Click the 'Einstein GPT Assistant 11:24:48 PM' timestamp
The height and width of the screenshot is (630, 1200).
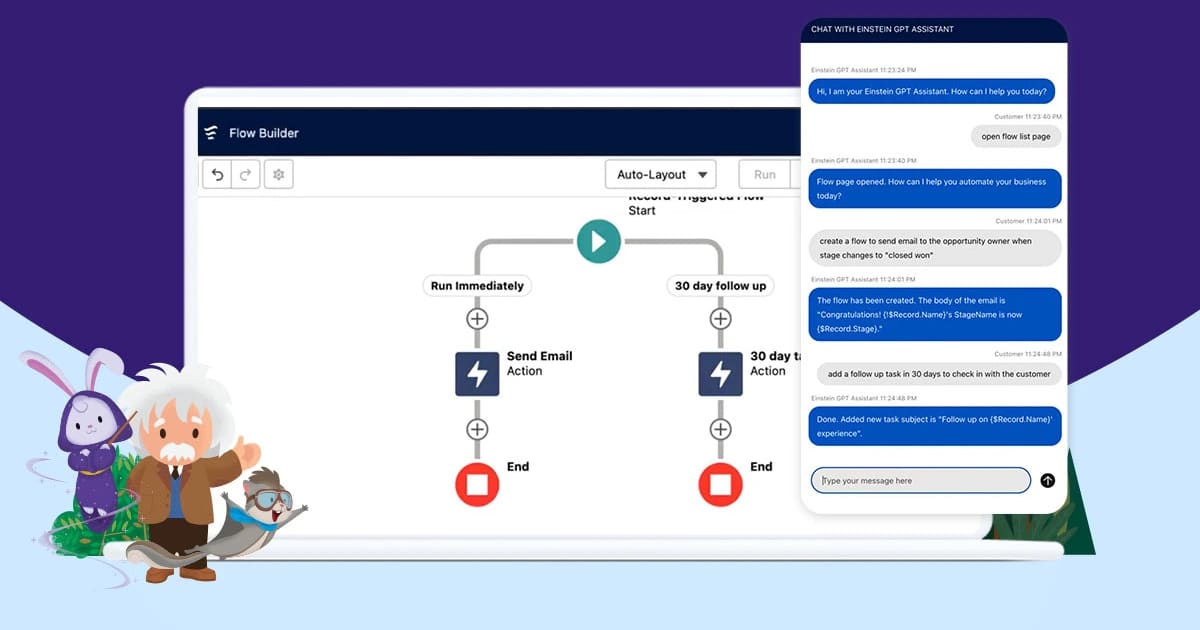pos(863,398)
